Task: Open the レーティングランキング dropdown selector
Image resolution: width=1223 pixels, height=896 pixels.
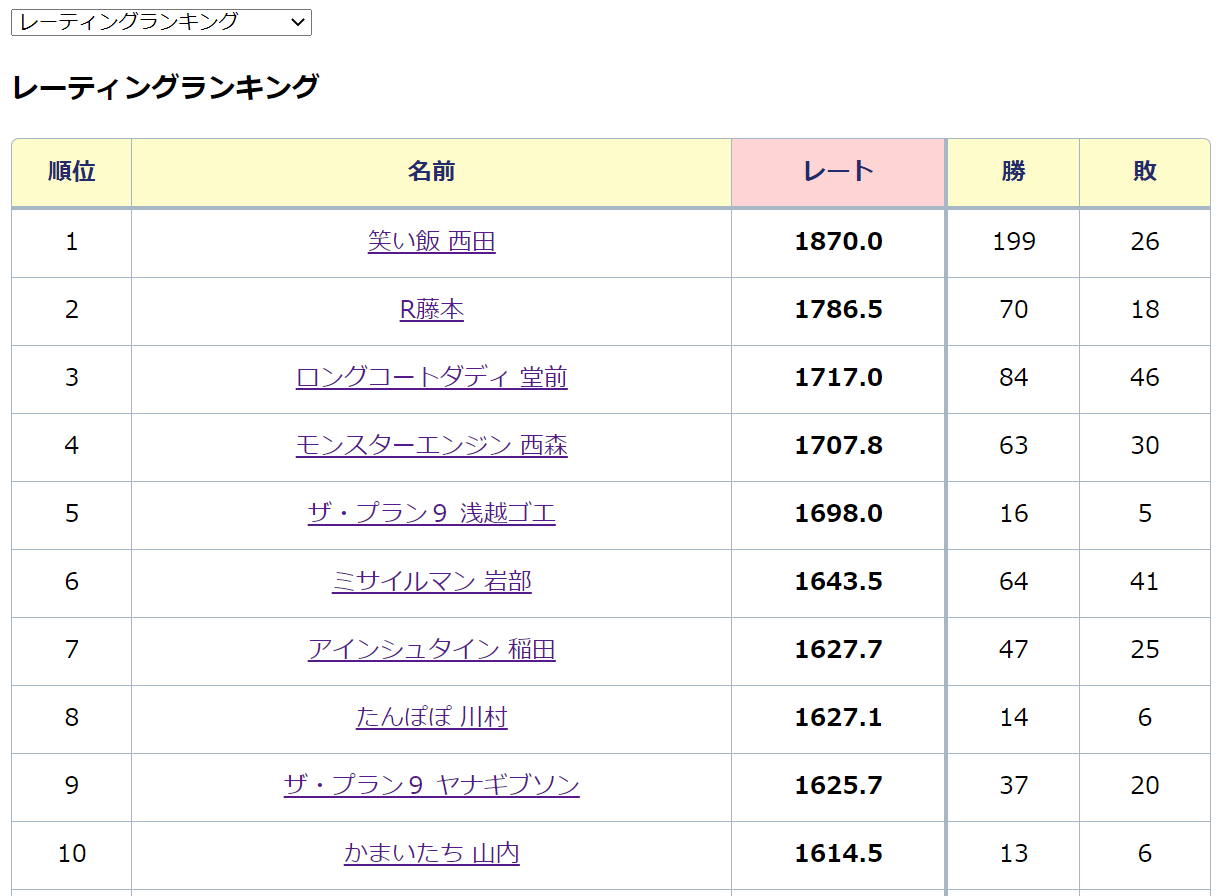Action: click(x=161, y=23)
